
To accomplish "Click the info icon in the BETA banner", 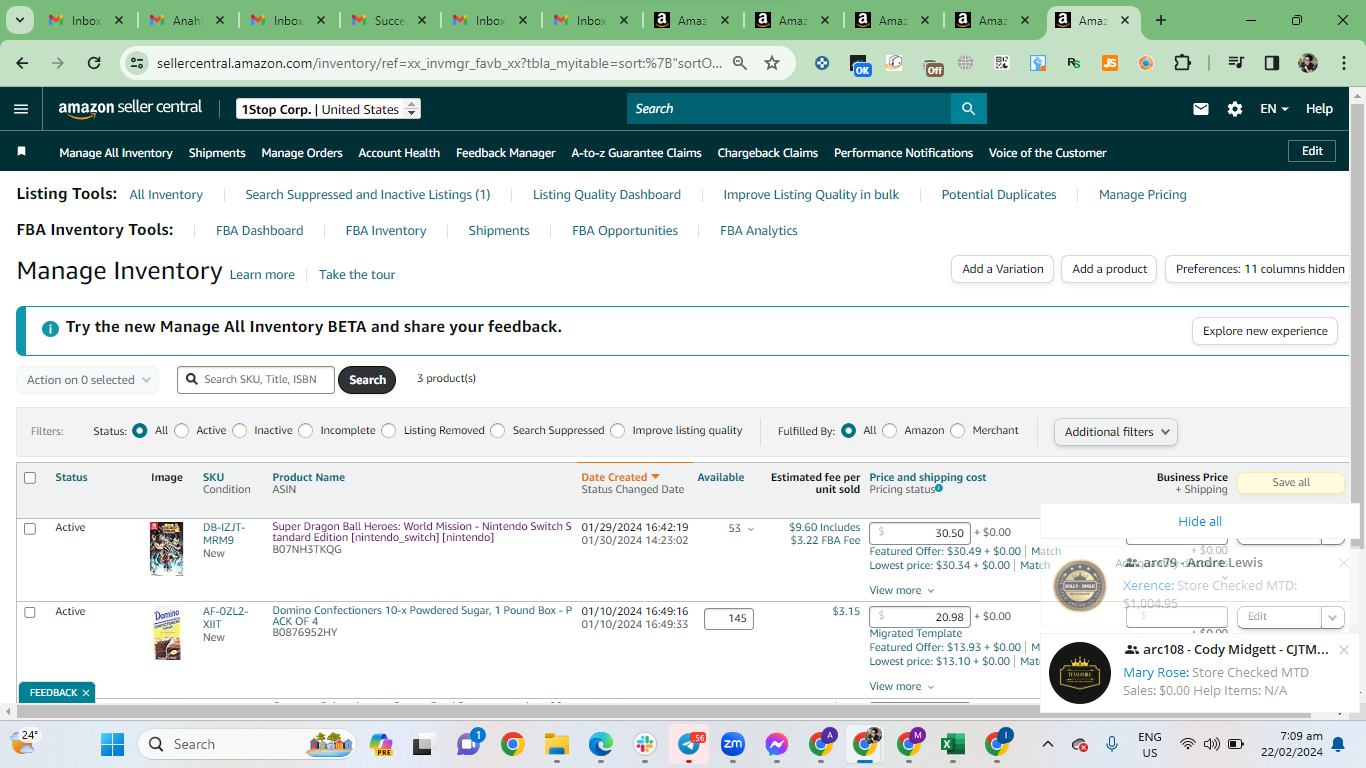I will 50,328.
